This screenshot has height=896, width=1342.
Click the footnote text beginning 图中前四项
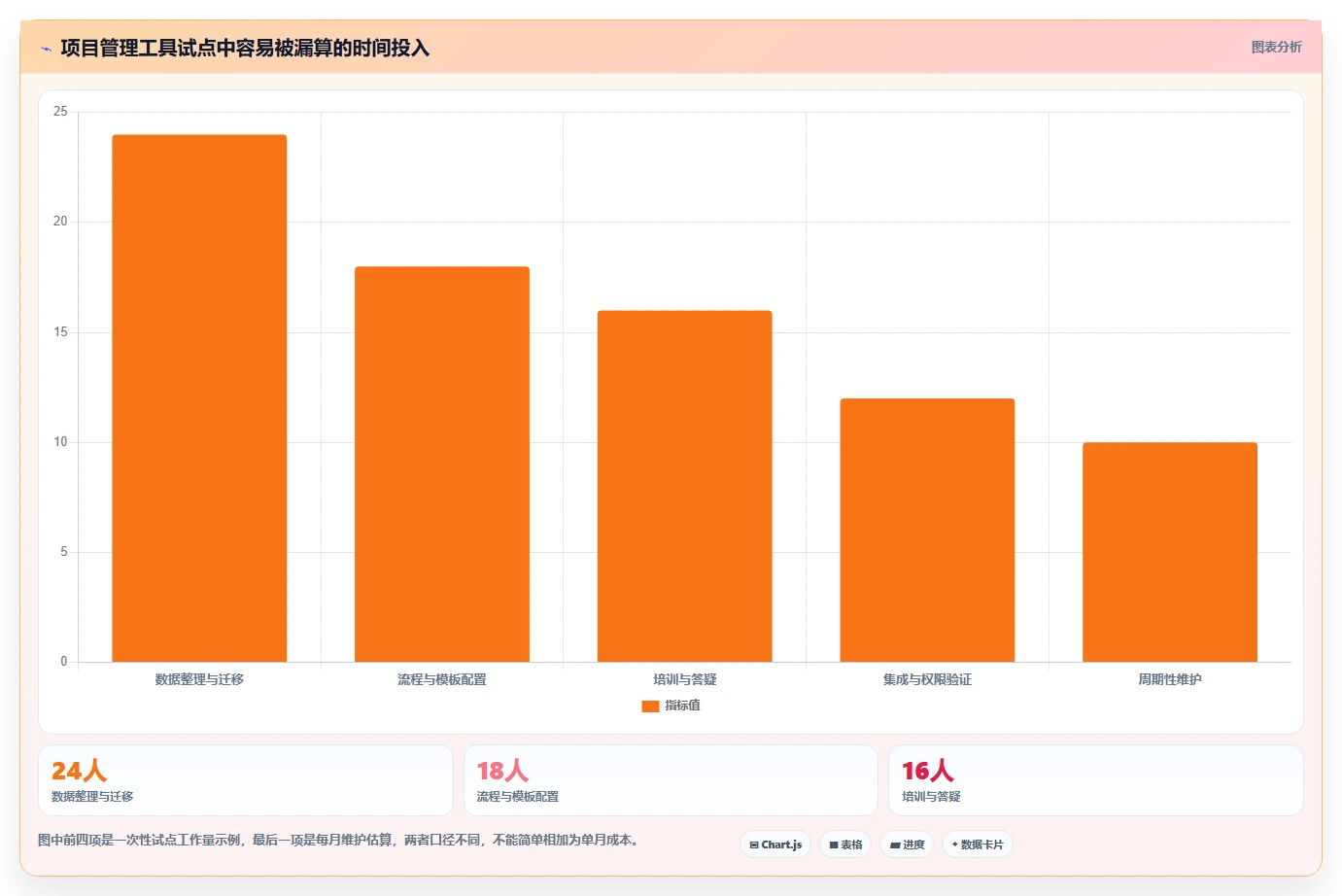point(339,840)
